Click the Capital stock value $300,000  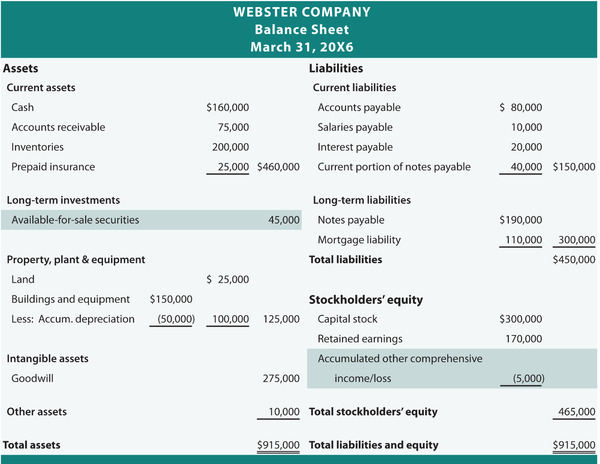coord(520,319)
